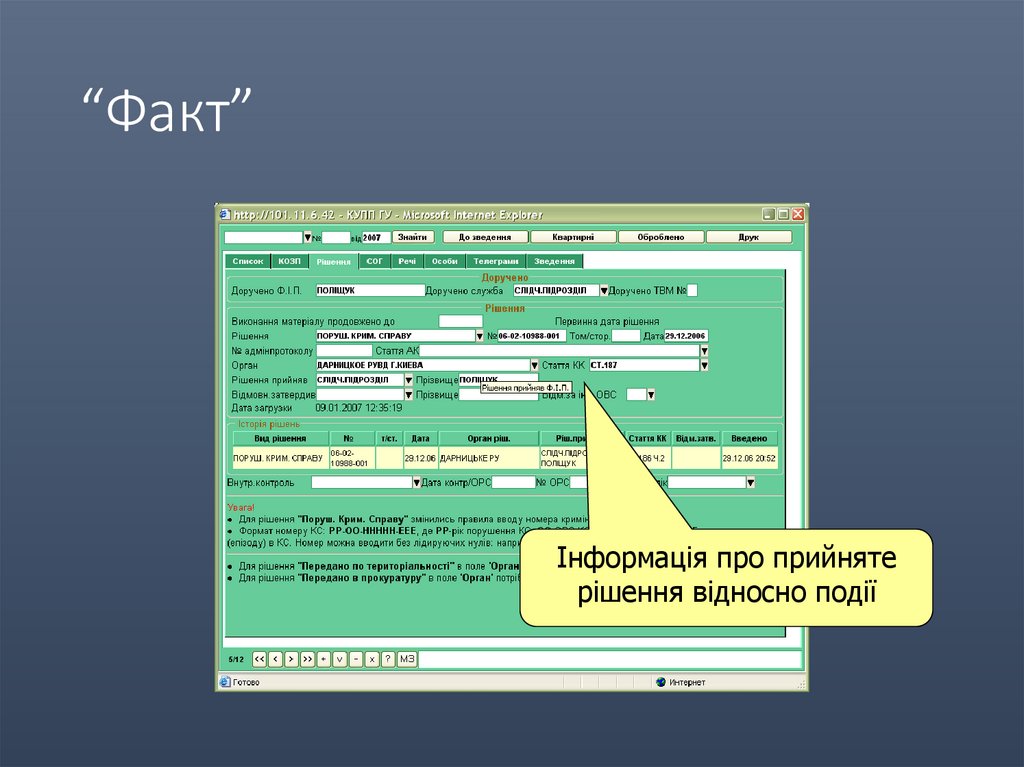The height and width of the screenshot is (767, 1024).
Task: Click the Интернет globe zone icon
Action: tap(661, 682)
